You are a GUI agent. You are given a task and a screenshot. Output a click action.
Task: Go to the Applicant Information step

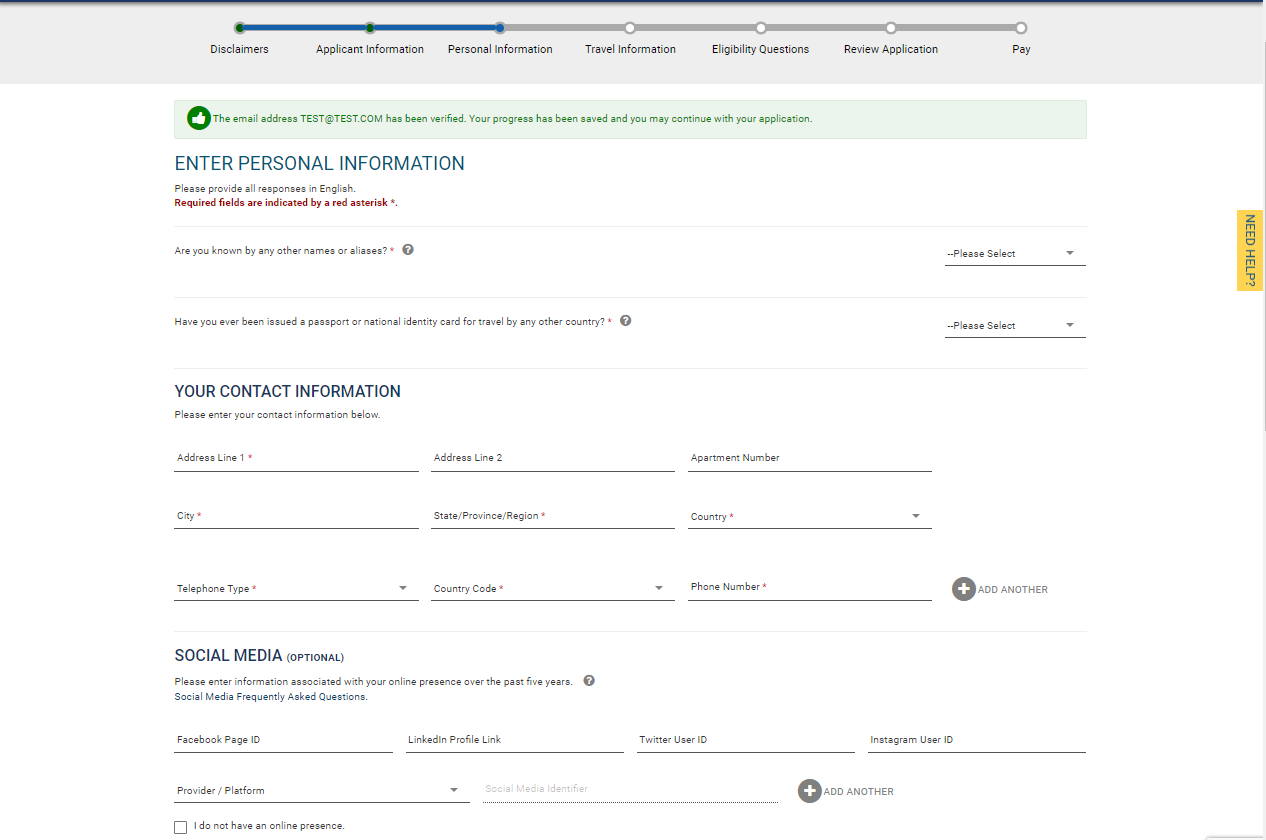pyautogui.click(x=370, y=29)
